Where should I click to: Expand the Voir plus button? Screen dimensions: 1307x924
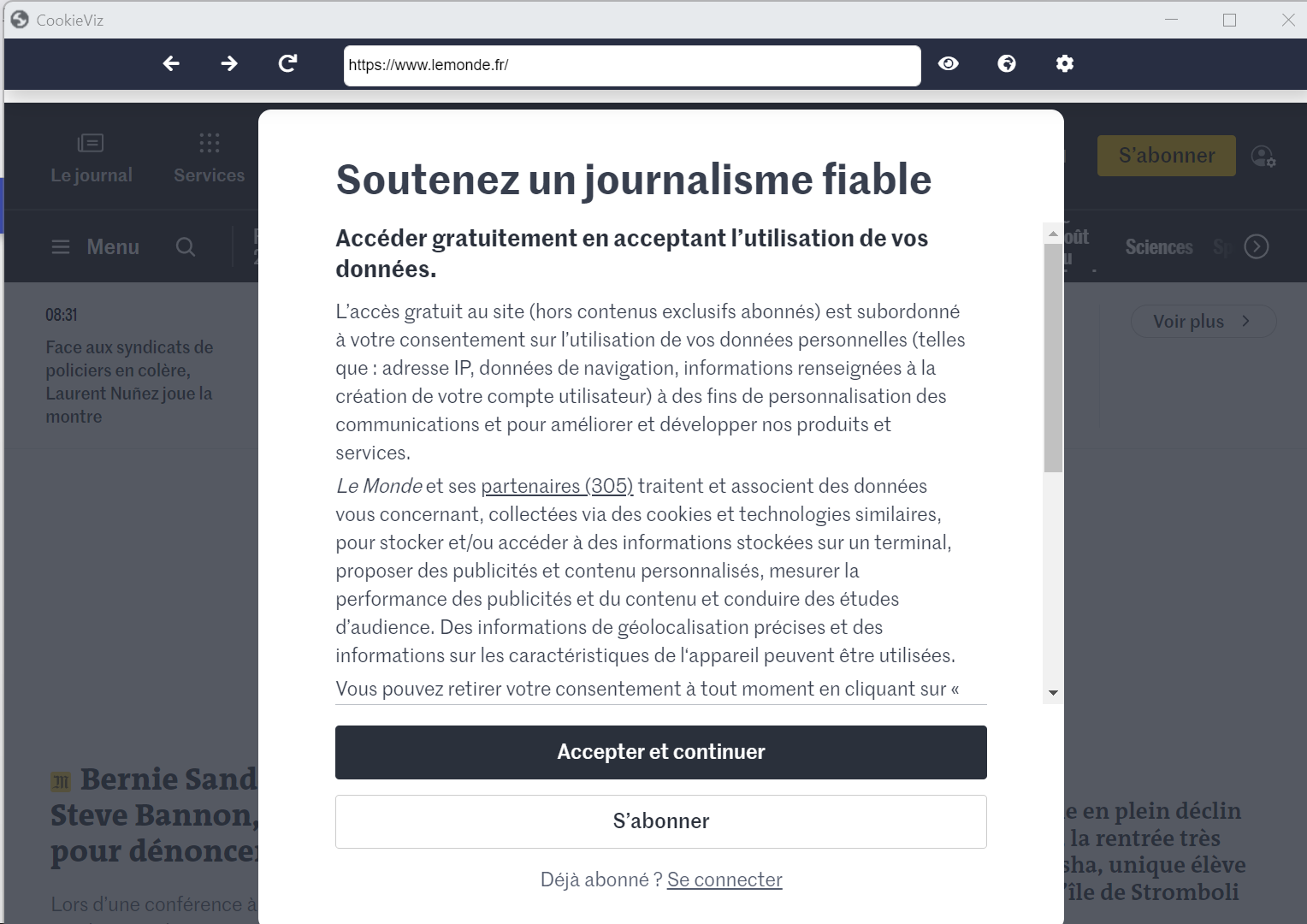point(1204,322)
